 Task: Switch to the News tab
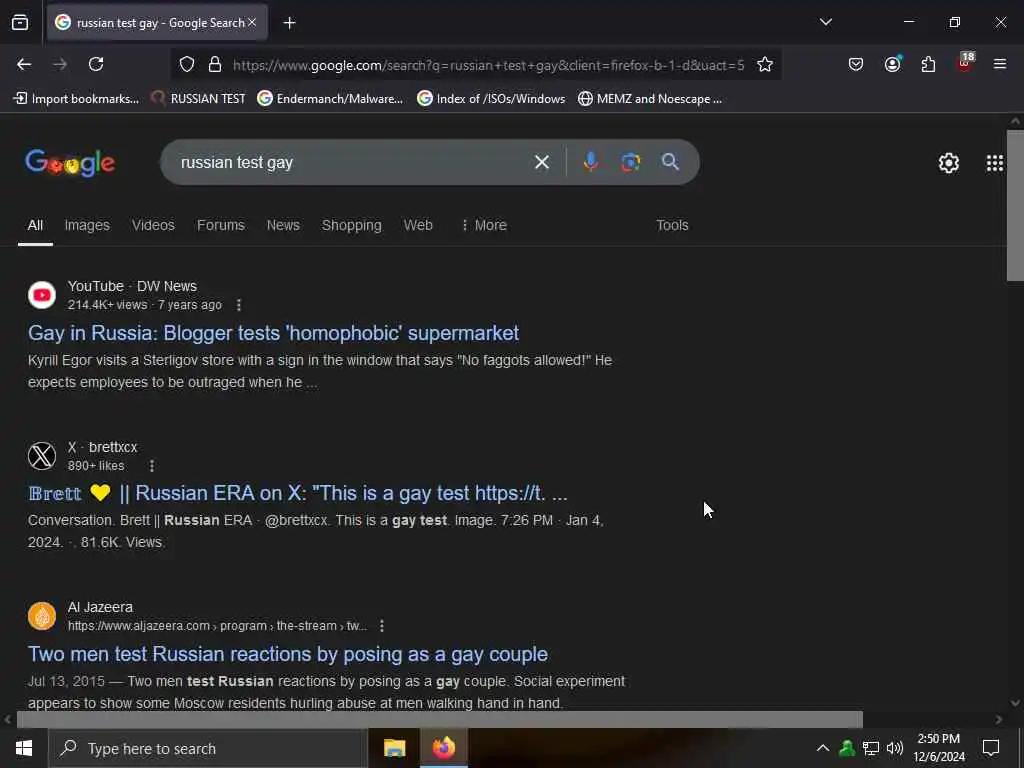283,225
